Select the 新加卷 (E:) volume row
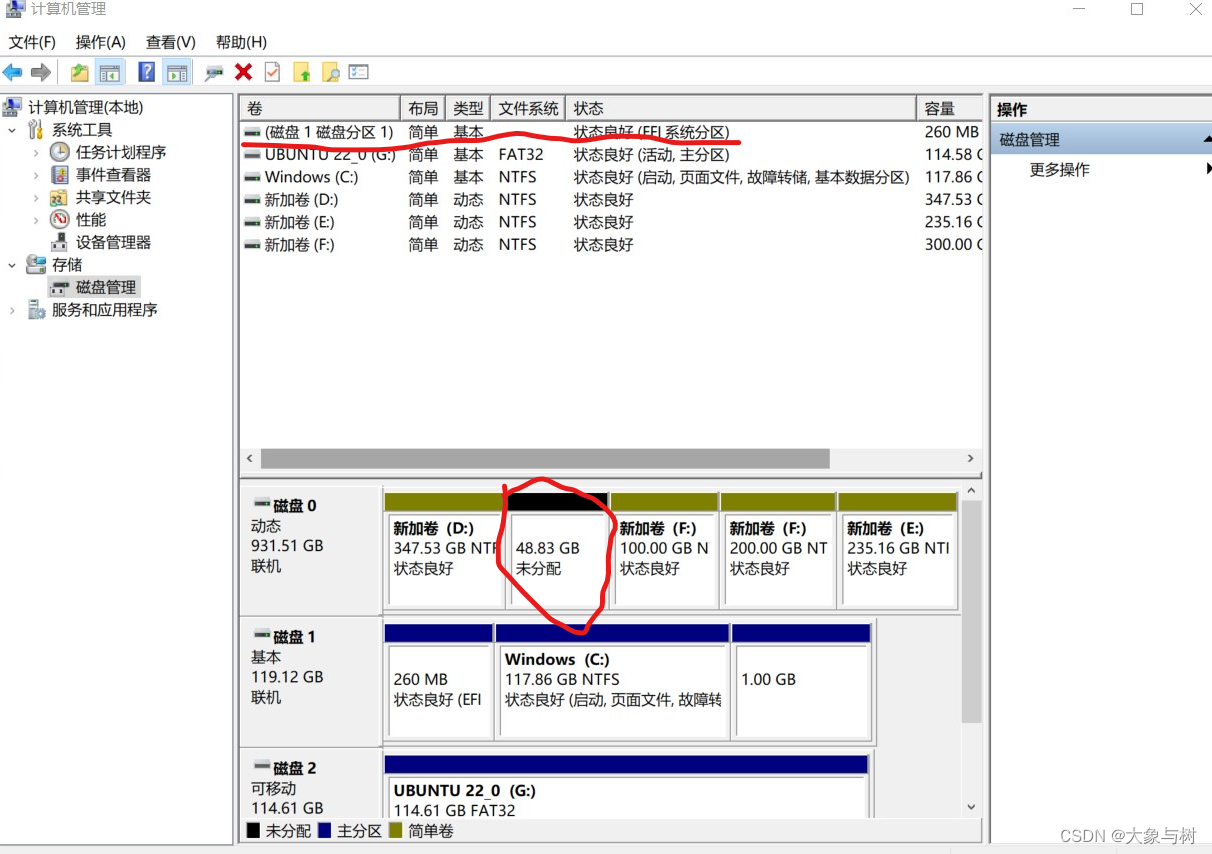Screen dimensions: 1212x854 pos(612,222)
